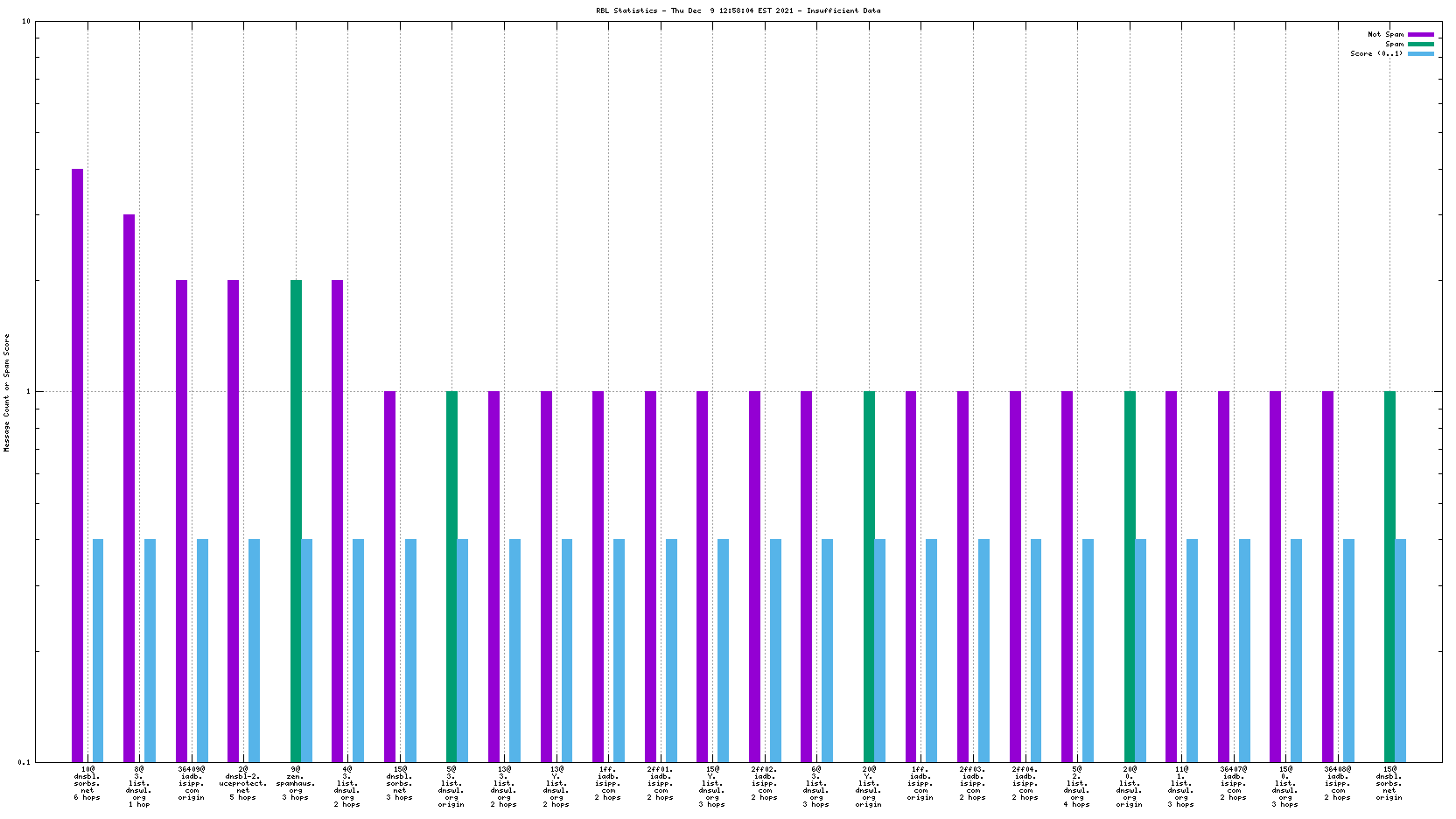
Task: Click the RBL Statistics chart title
Action: point(738,11)
